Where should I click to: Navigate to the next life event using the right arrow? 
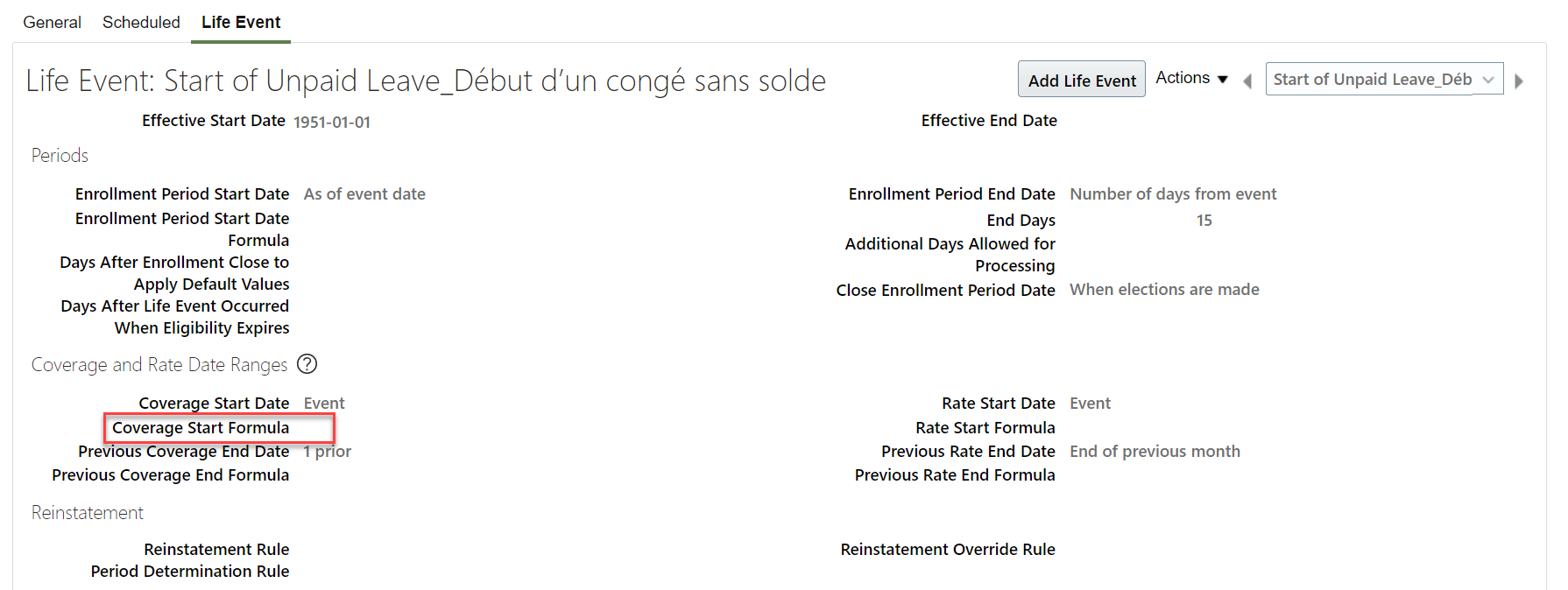point(1520,80)
